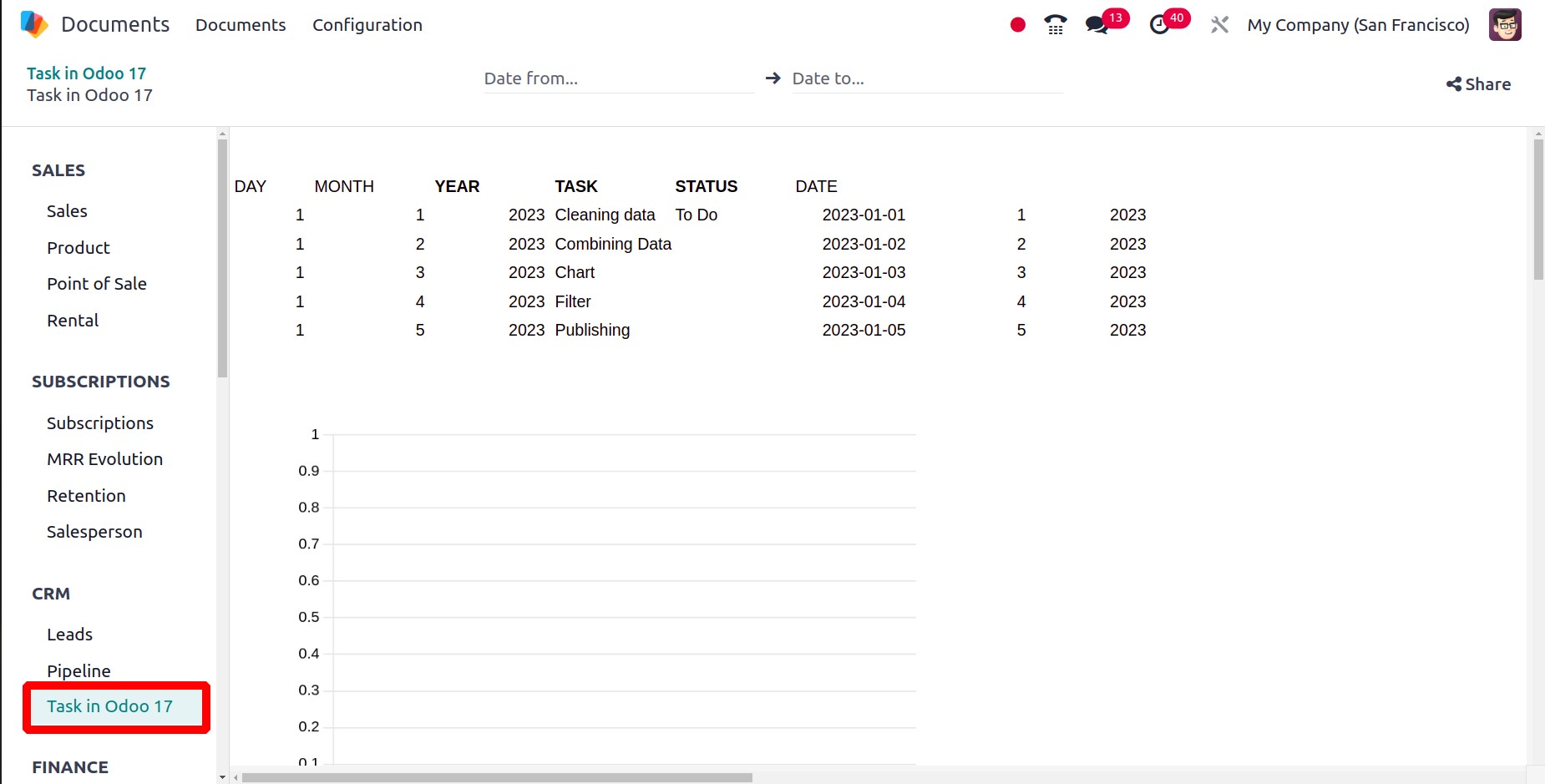The image size is (1545, 784).
Task: Click the SUBSCRIPTIONS section header
Action: coord(101,382)
